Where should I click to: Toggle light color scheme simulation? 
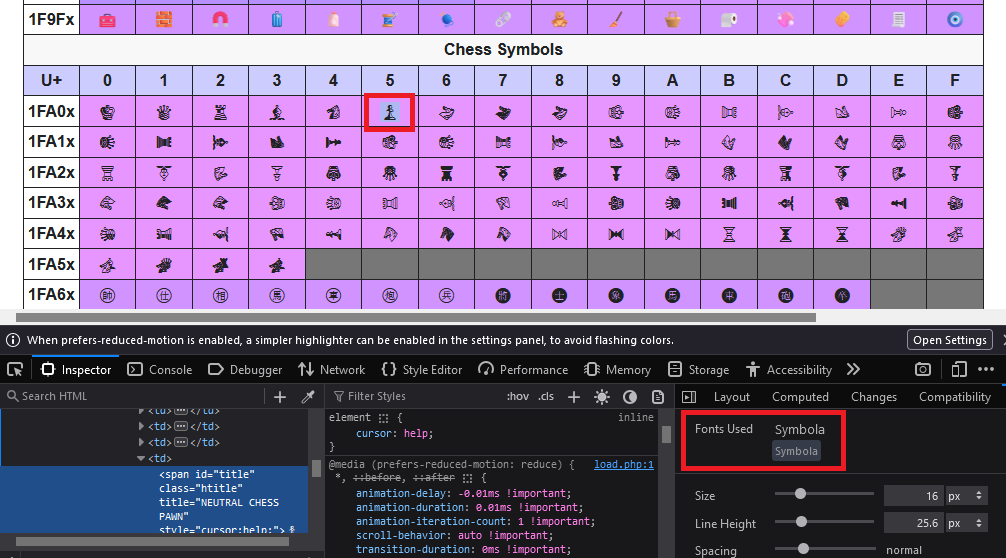pyautogui.click(x=602, y=397)
